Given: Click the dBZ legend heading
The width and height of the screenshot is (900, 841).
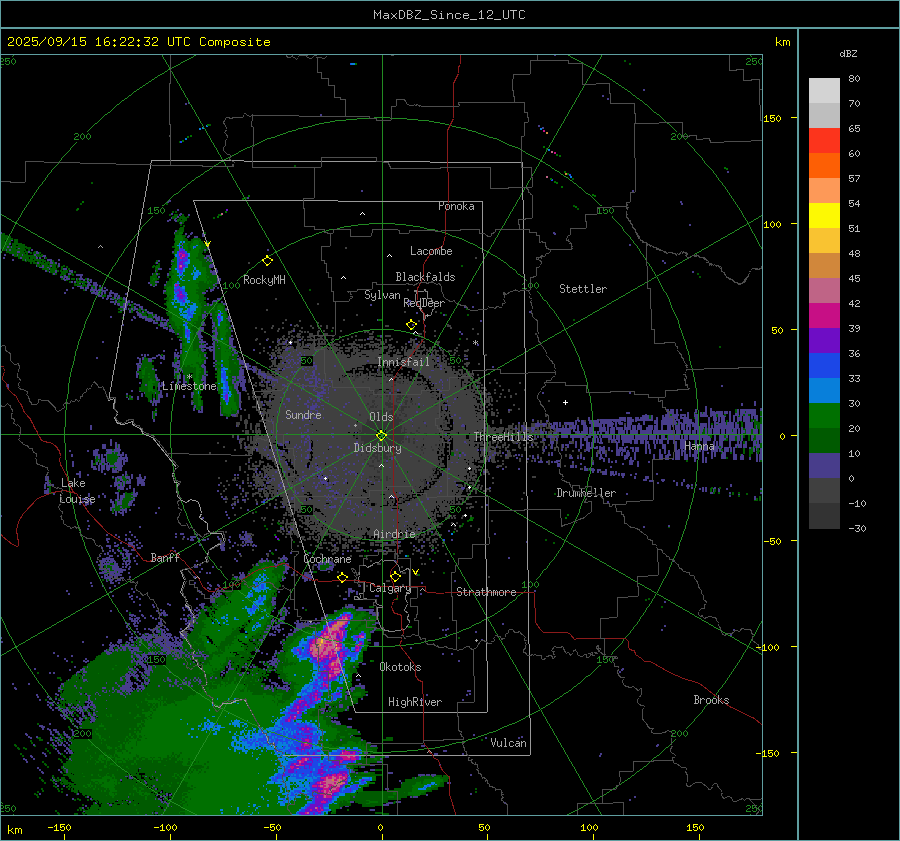Looking at the screenshot, I should (848, 54).
